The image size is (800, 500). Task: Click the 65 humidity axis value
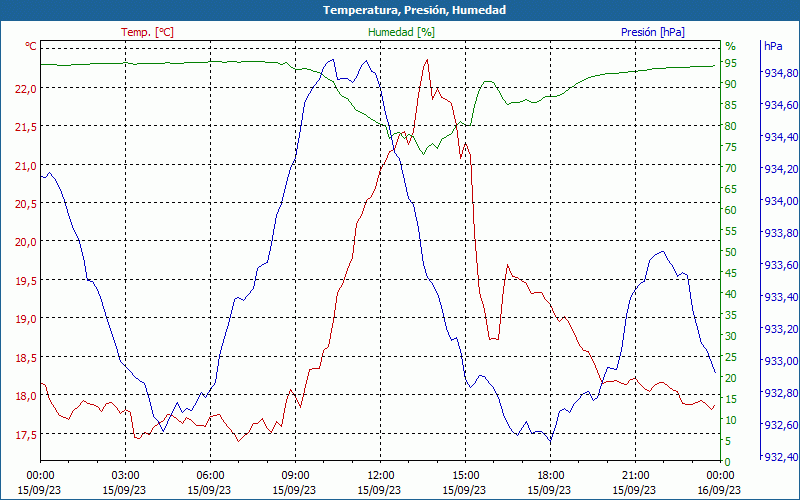pyautogui.click(x=731, y=189)
